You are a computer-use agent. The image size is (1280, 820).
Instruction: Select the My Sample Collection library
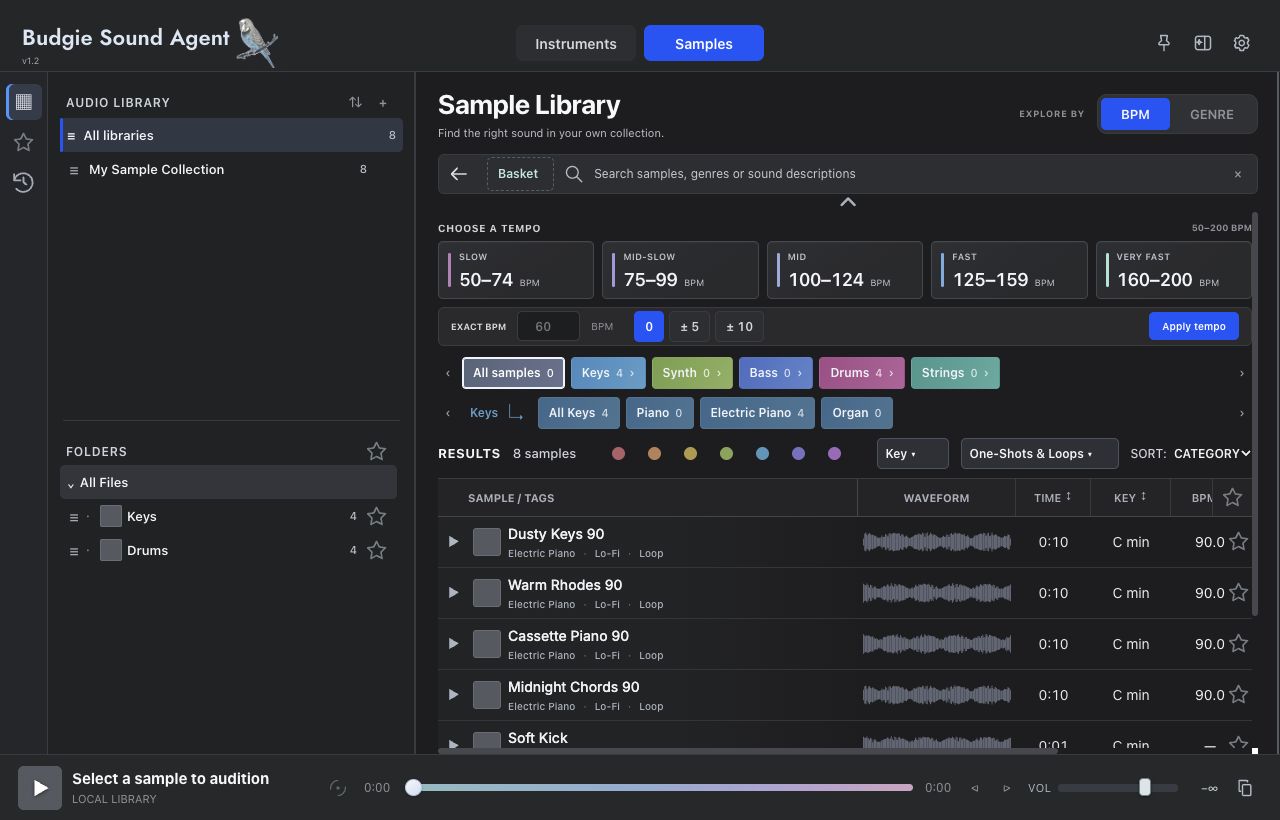point(231,170)
